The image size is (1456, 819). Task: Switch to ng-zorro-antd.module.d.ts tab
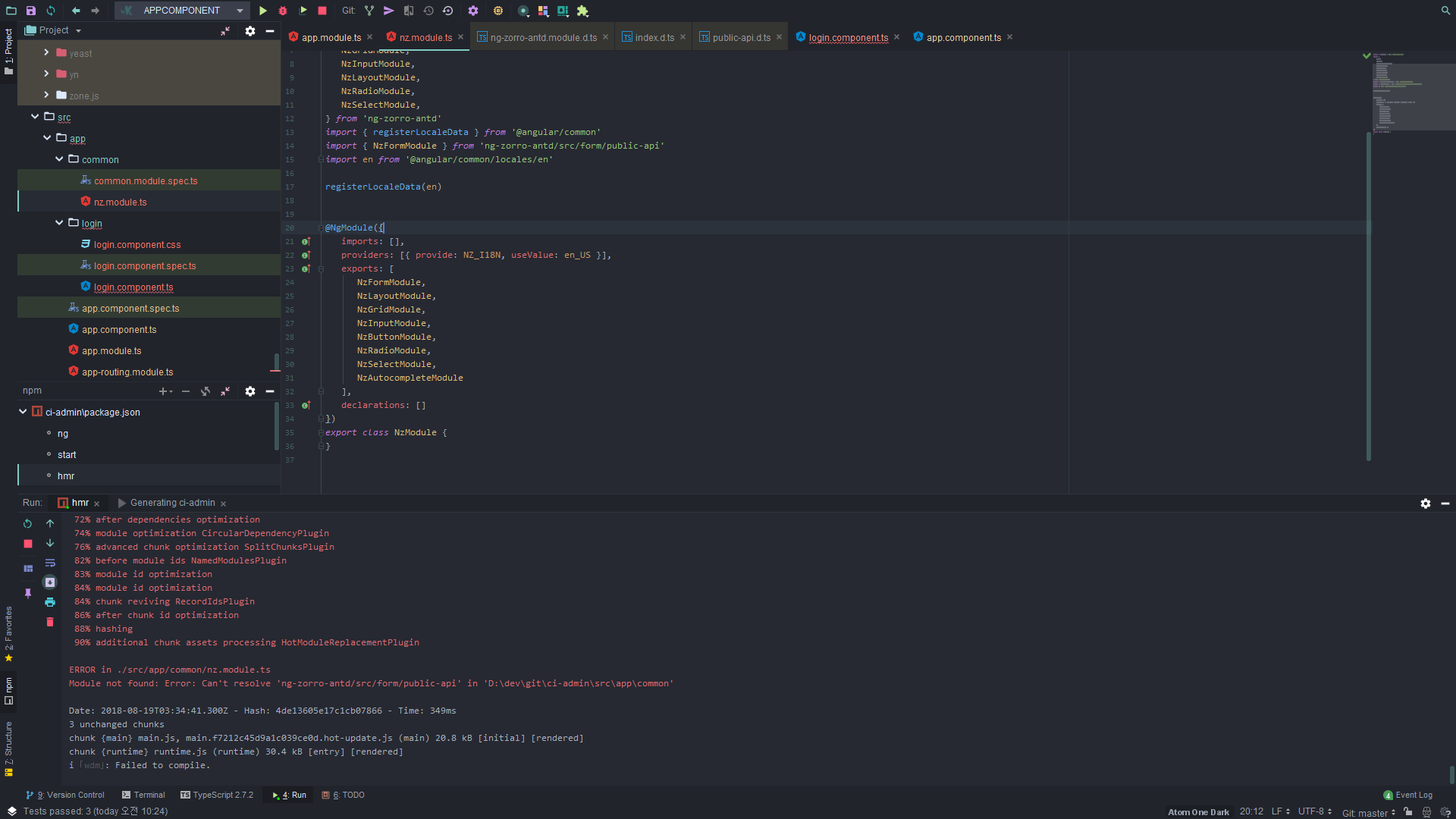(x=543, y=37)
